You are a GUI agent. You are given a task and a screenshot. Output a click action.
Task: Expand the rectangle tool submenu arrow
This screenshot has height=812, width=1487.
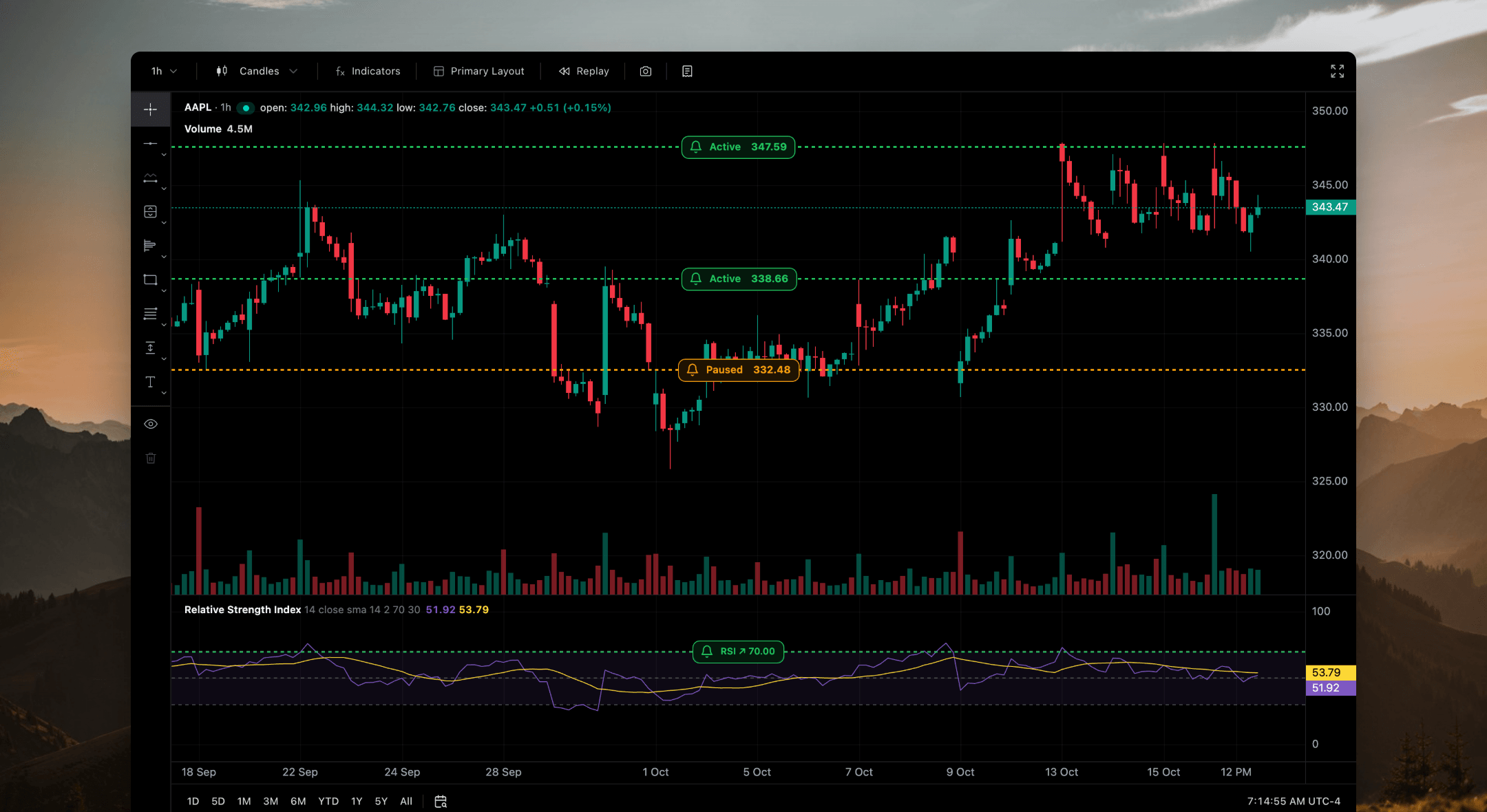164,291
